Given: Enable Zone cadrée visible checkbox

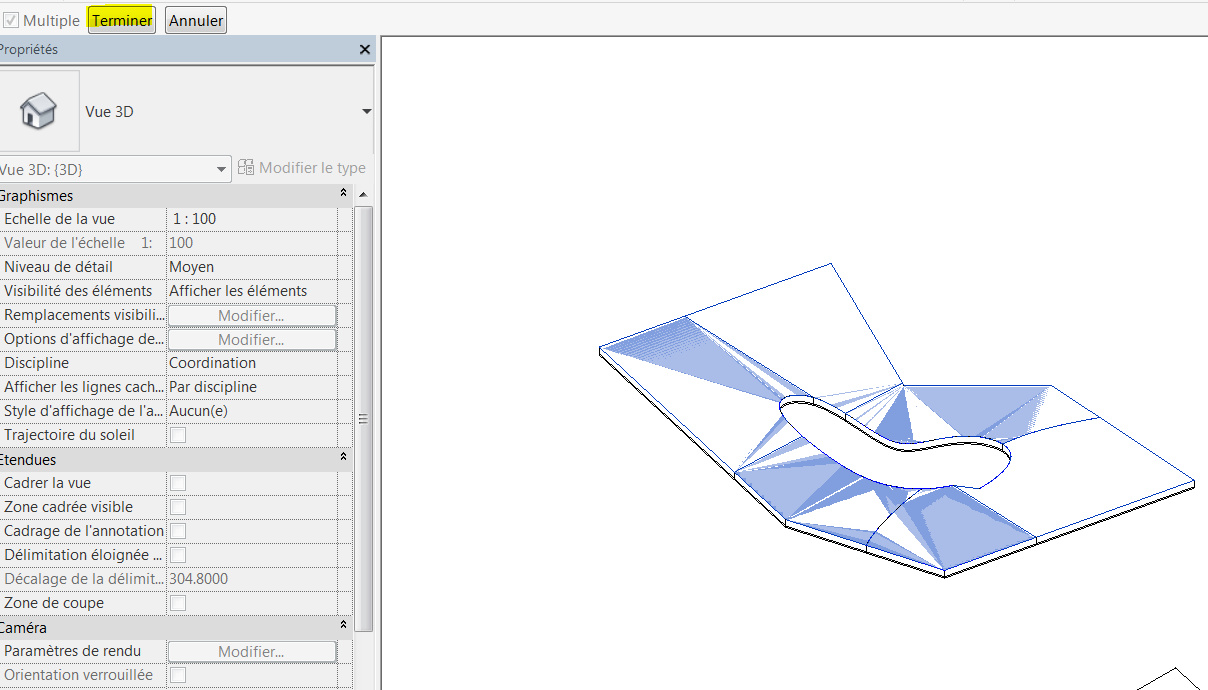Looking at the screenshot, I should point(178,507).
